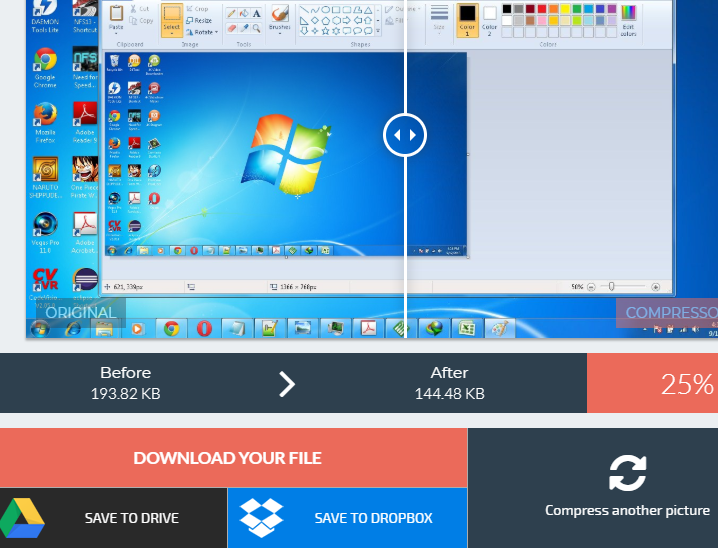718x548 pixels.
Task: Click the Select tool in Paint
Action: (172, 19)
